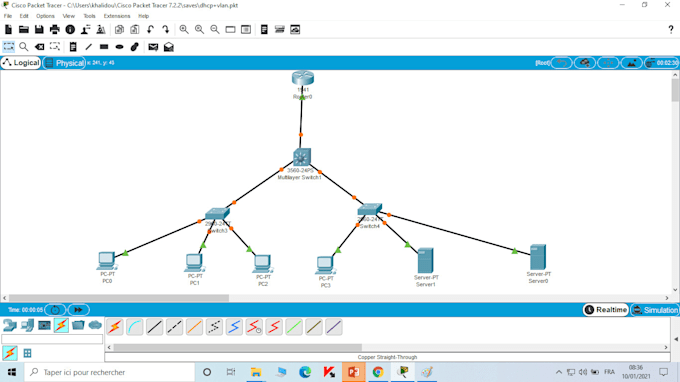Choose the Connections lightning category icon
Screen dimensions: 680x382
(61, 325)
